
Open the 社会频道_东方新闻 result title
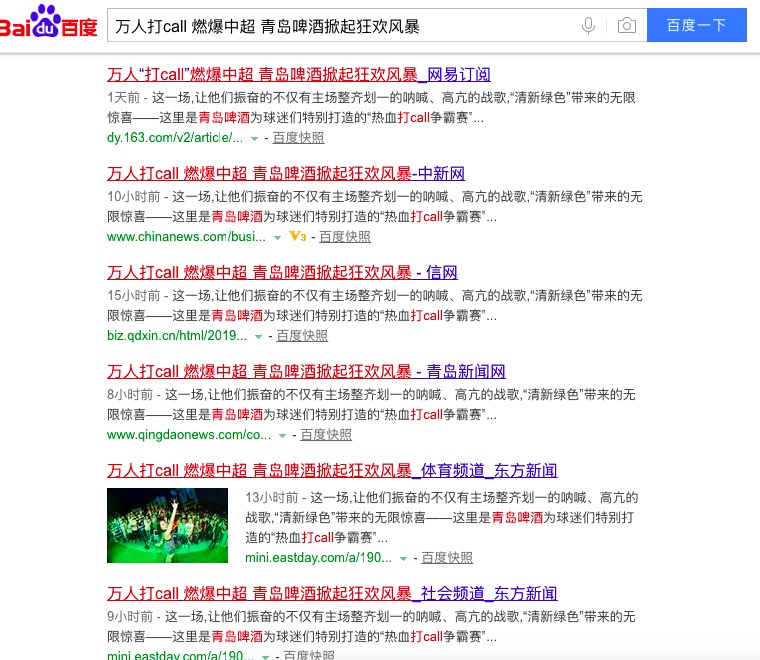332,594
